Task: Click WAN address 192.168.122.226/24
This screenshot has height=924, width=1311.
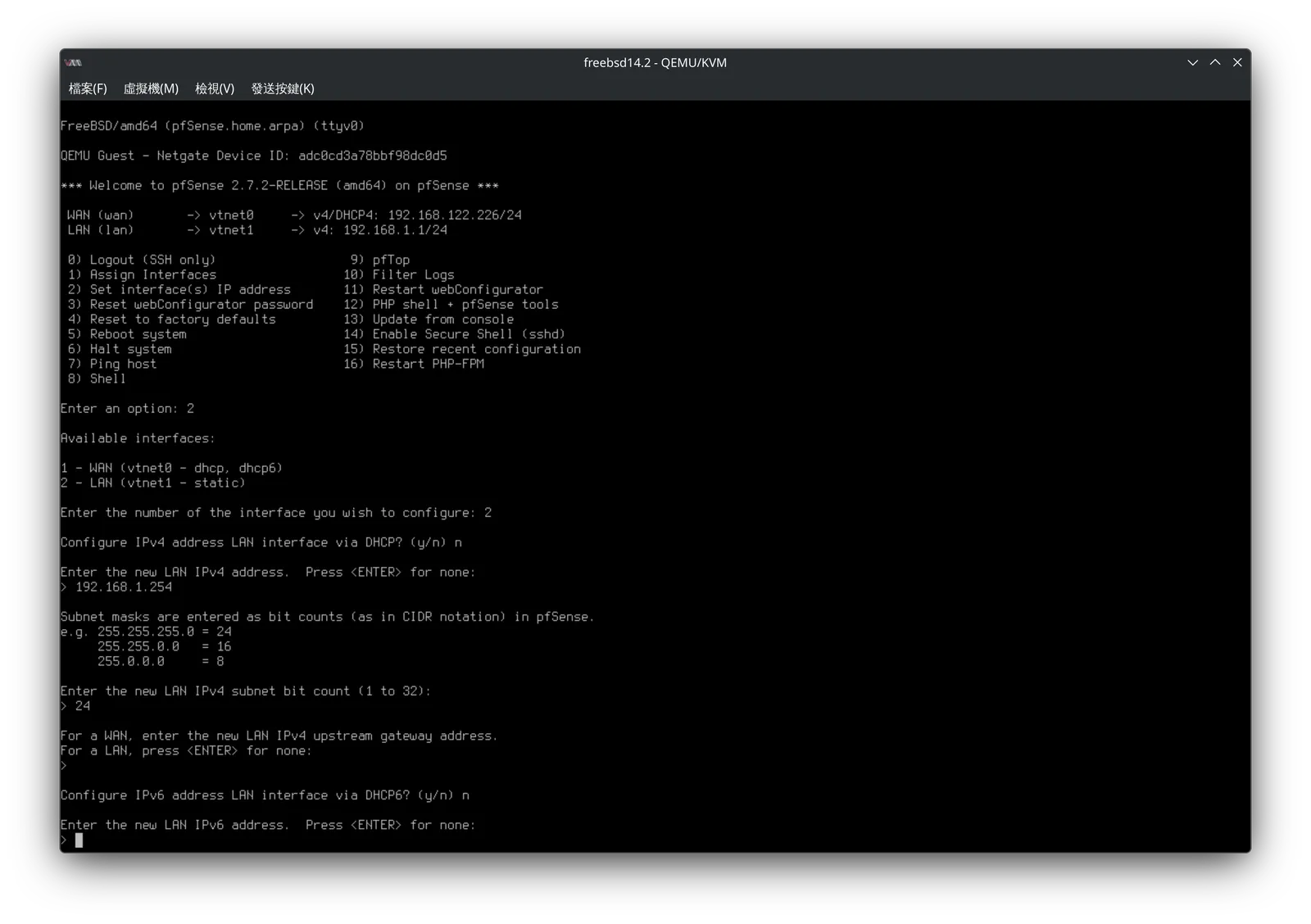Action: click(455, 215)
